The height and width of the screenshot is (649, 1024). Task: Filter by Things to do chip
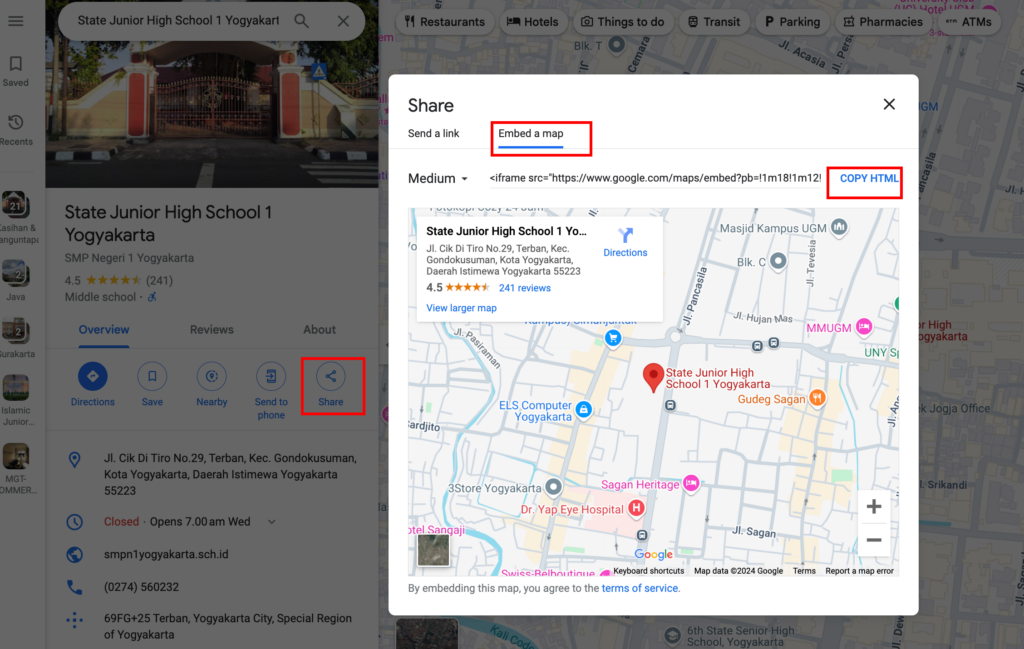click(x=622, y=22)
